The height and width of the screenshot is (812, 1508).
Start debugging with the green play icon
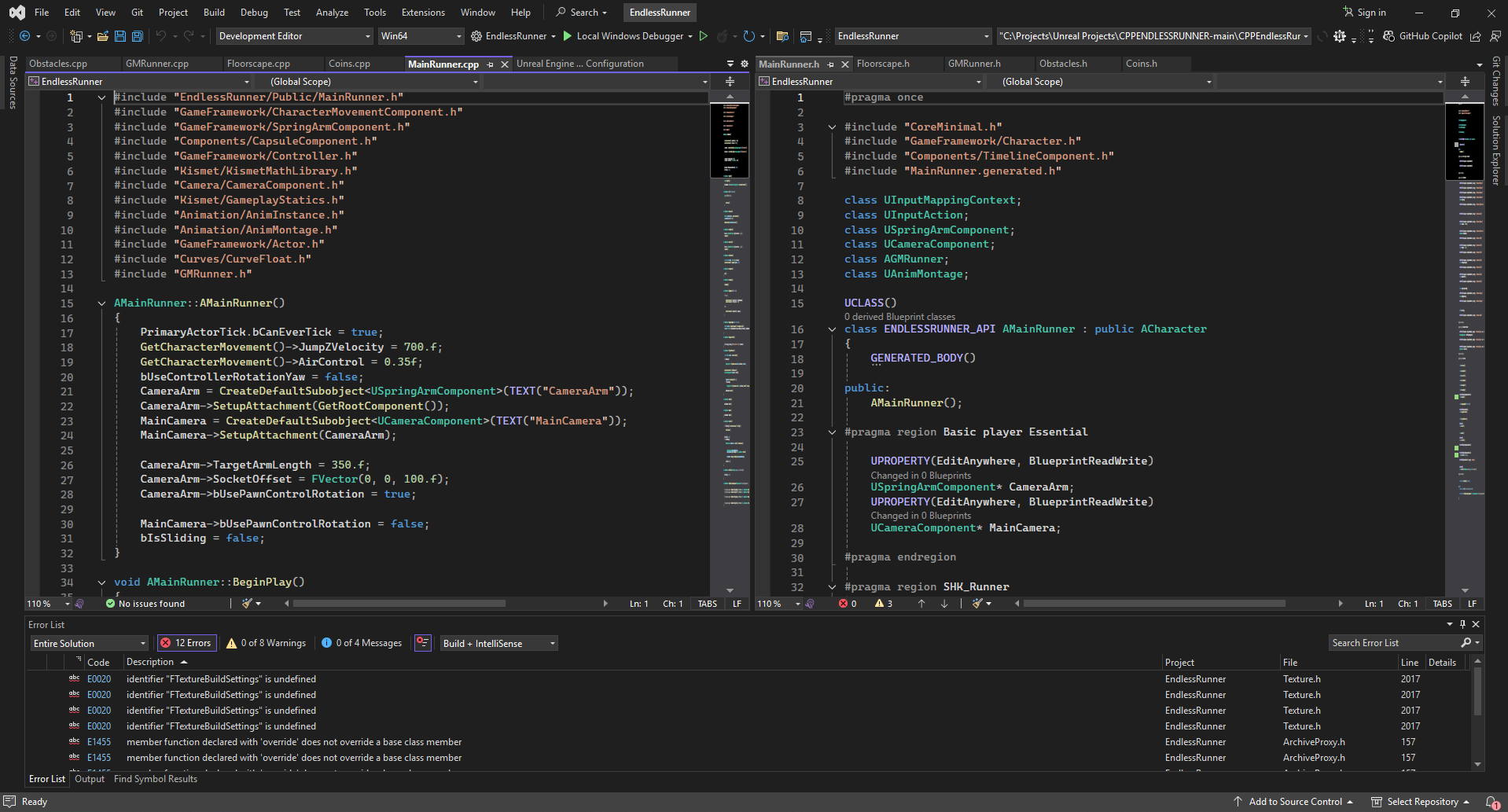click(568, 36)
